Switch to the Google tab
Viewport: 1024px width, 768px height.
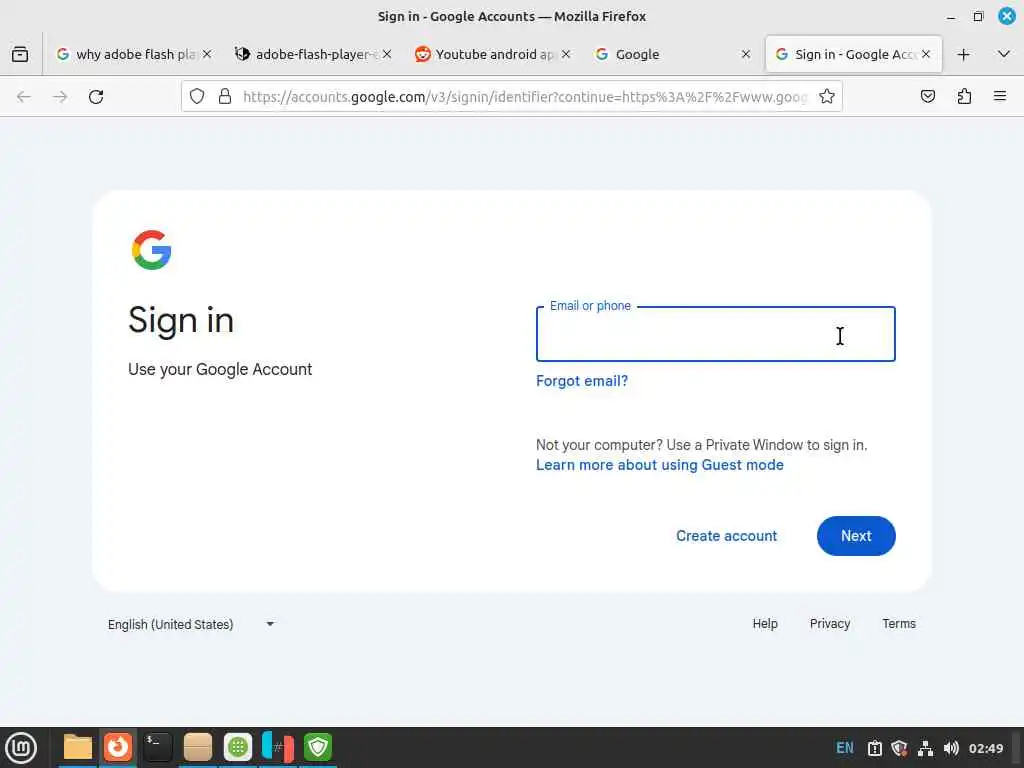click(672, 54)
